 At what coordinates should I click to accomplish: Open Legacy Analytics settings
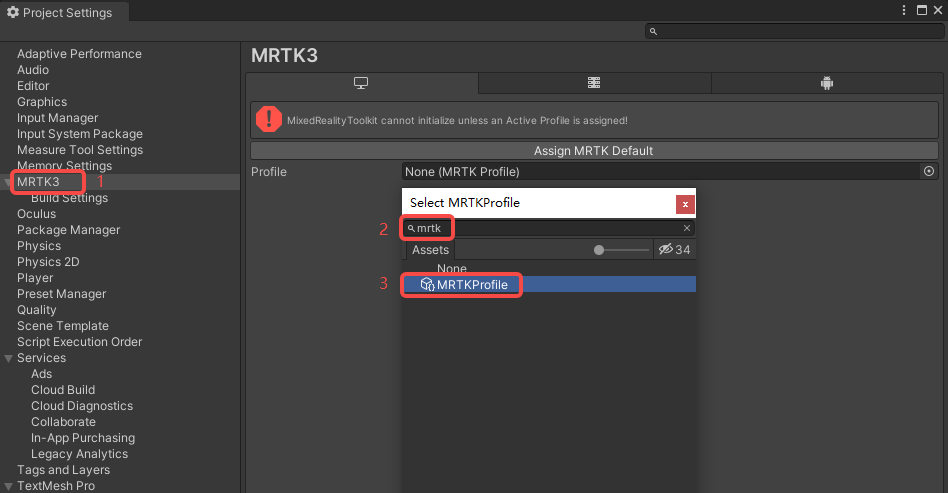point(80,454)
